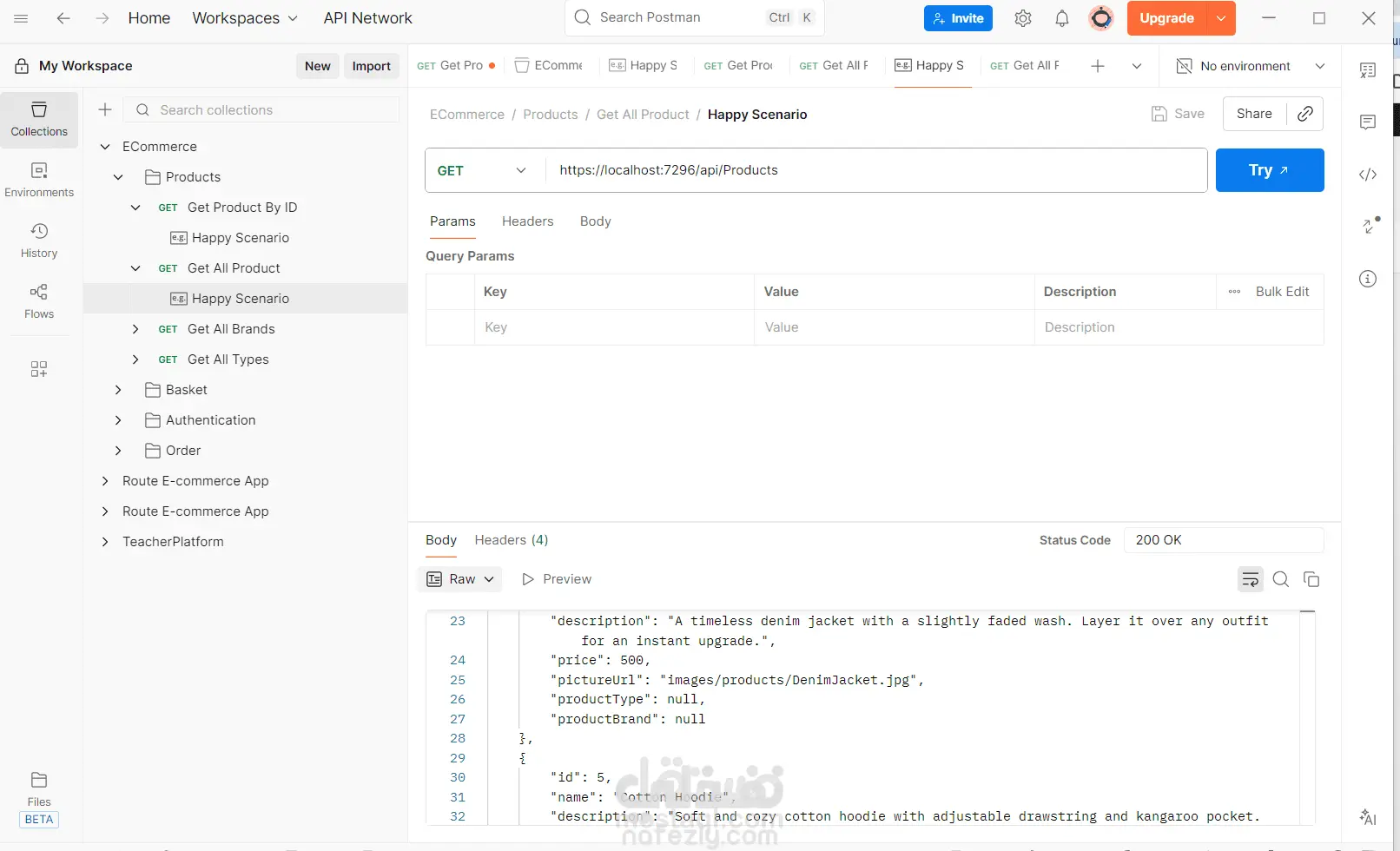
Task: Go to Home
Action: click(149, 18)
